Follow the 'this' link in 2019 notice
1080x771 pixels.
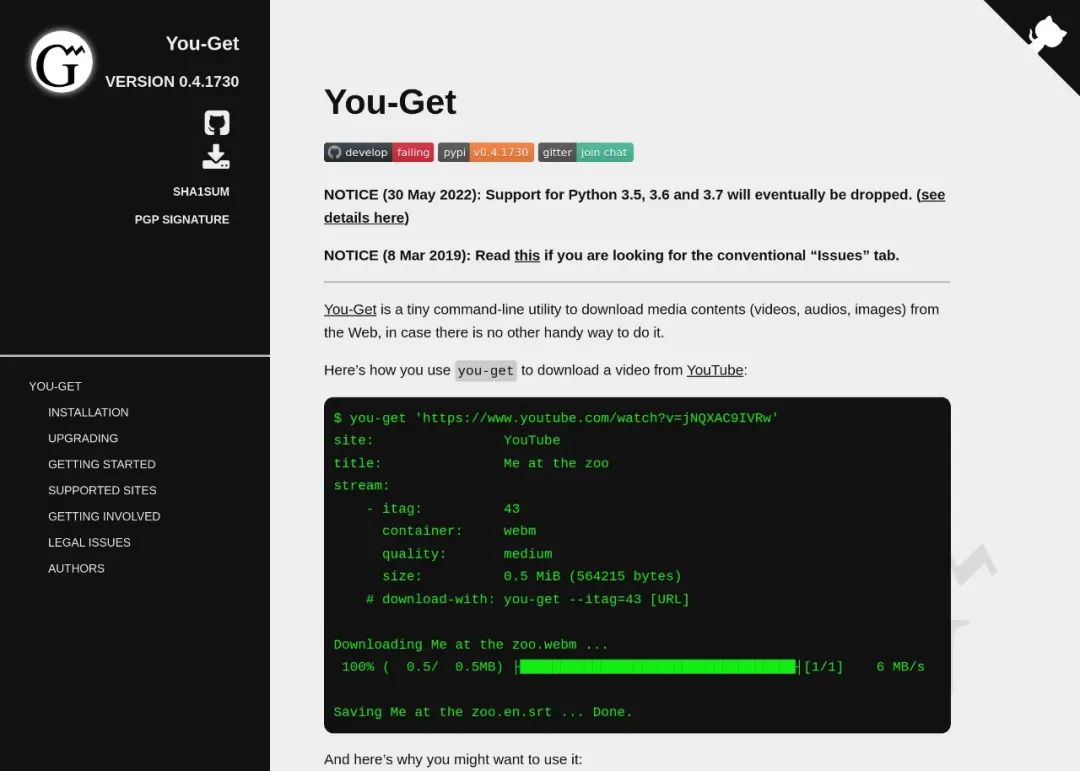527,256
